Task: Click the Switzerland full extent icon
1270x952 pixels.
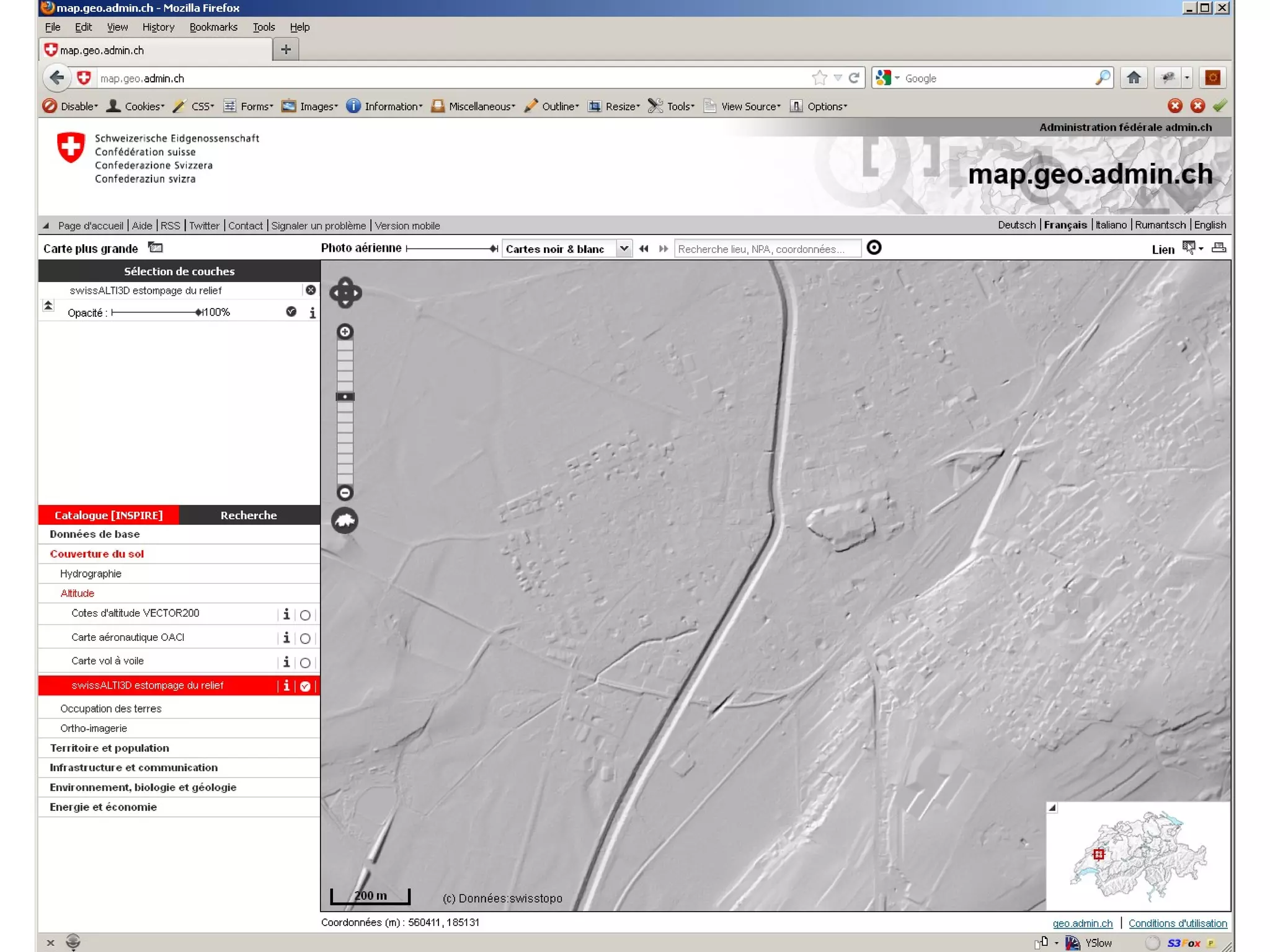Action: point(345,521)
